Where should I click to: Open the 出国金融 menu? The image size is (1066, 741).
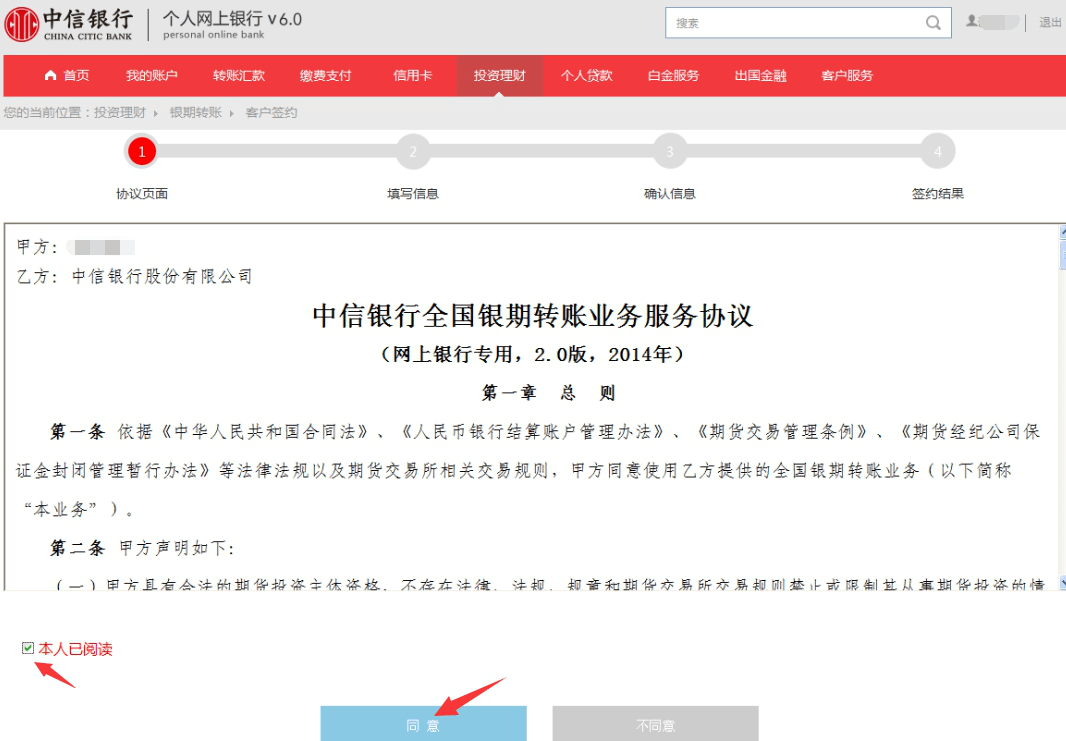coord(761,75)
